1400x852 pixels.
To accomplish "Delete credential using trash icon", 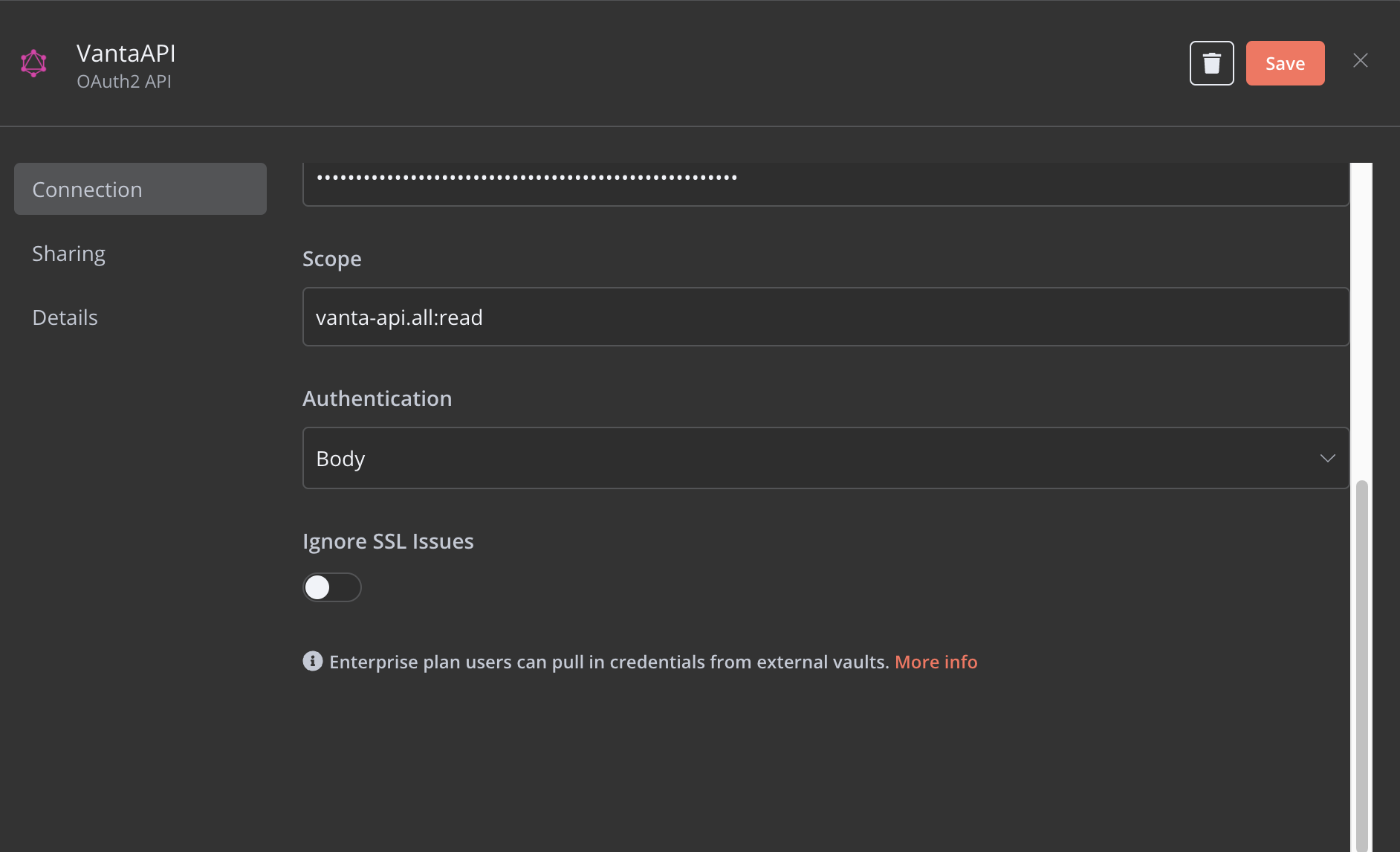I will pyautogui.click(x=1211, y=63).
